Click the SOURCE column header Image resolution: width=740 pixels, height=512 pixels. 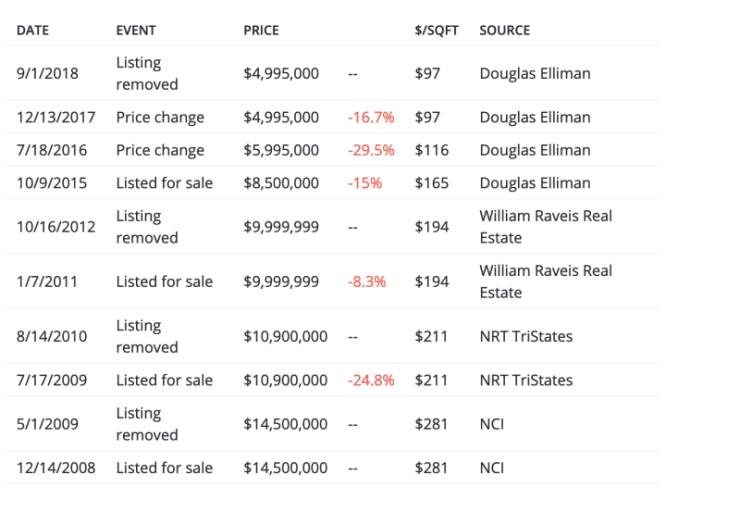tap(504, 30)
